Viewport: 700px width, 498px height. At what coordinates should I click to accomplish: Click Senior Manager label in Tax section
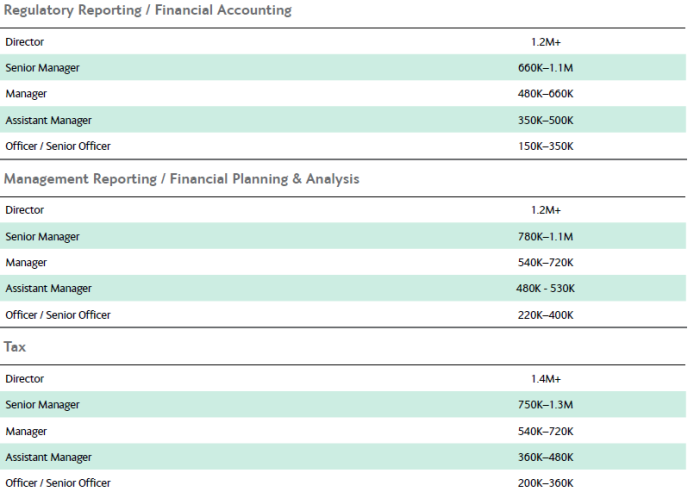[42, 405]
